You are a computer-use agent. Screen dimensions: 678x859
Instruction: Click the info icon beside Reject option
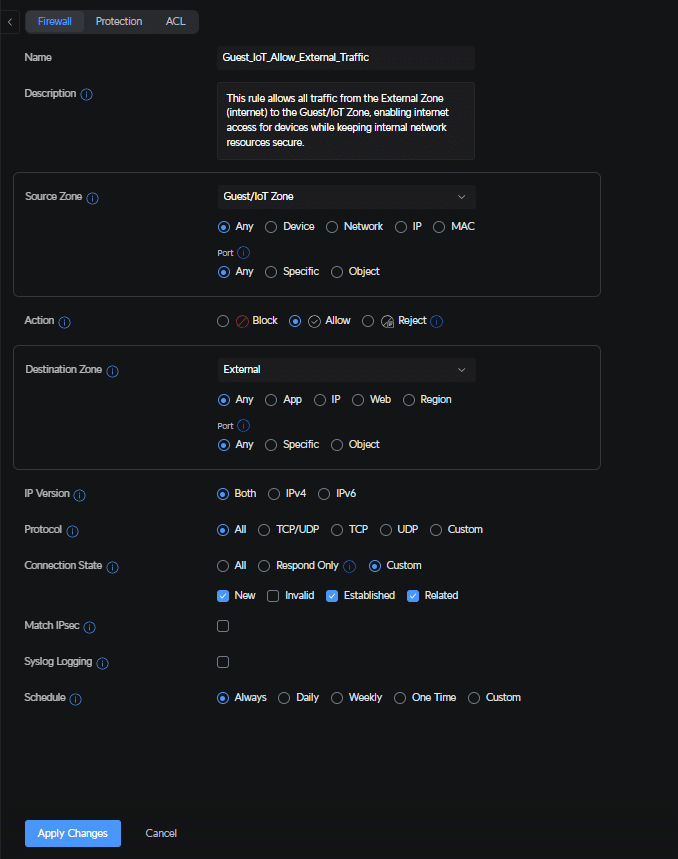pos(436,321)
